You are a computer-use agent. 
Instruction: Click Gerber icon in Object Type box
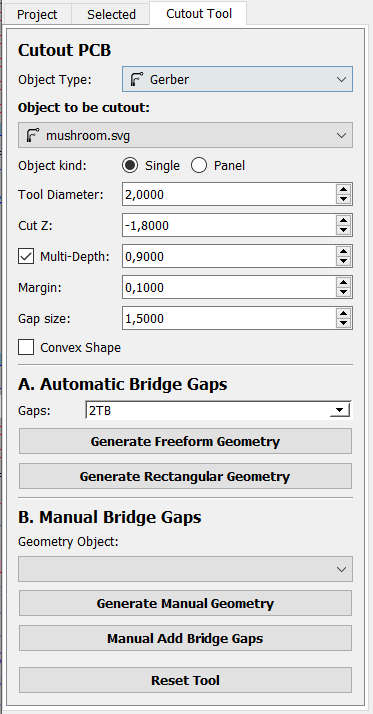point(137,79)
